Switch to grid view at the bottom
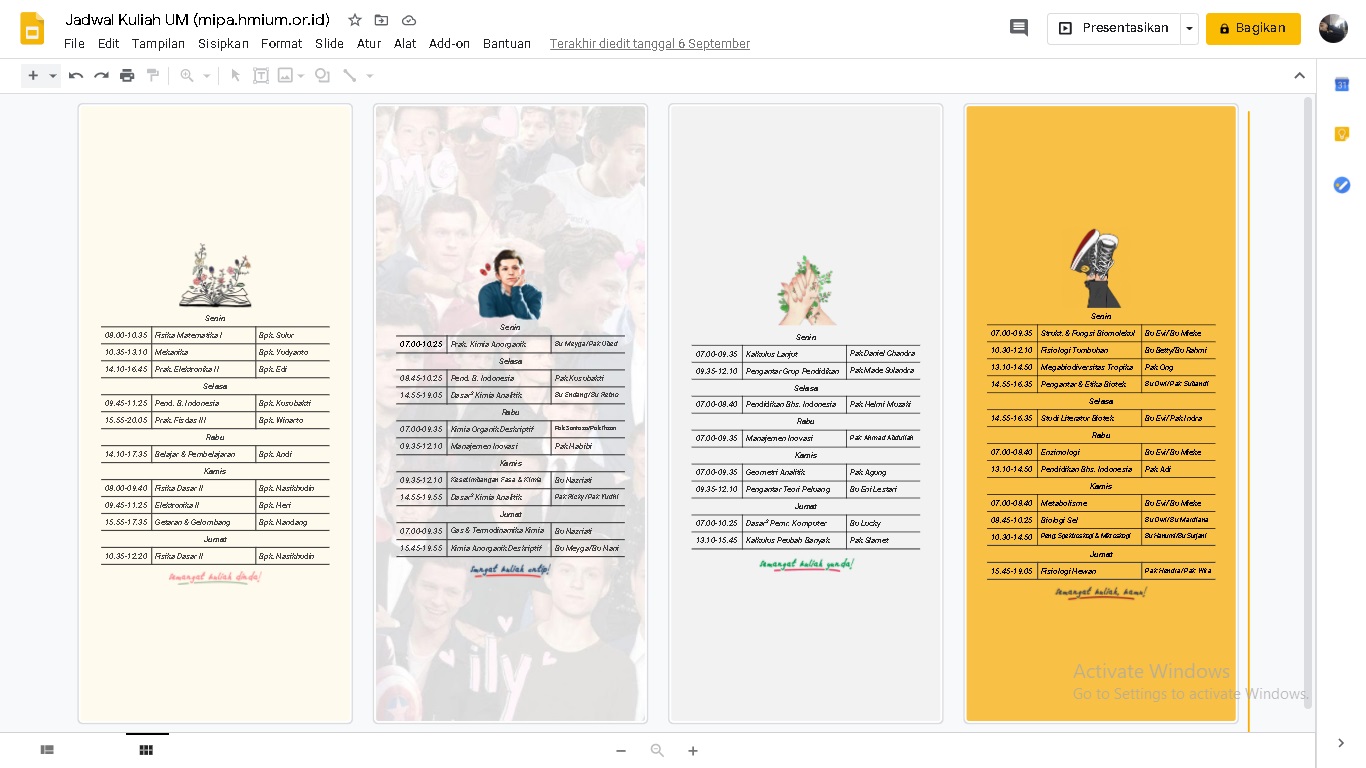 146,750
